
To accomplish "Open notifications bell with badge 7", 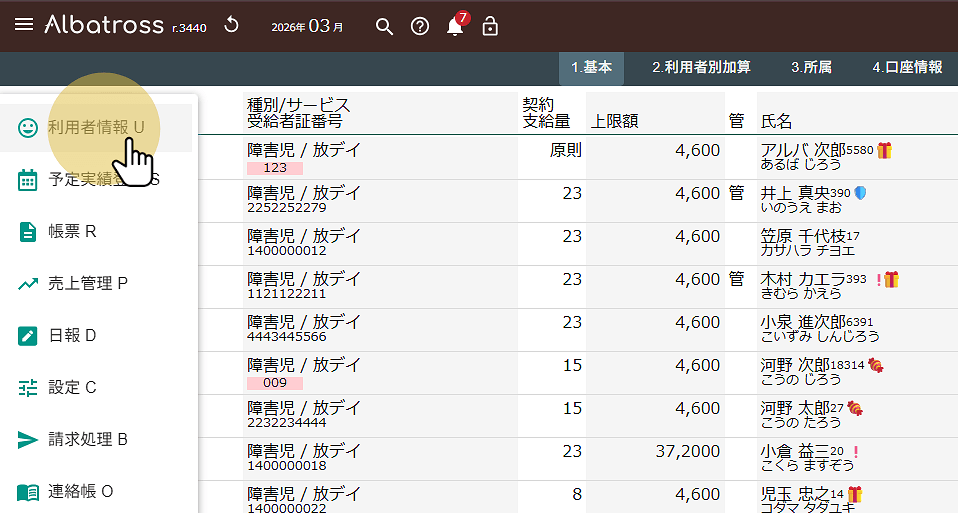I will pos(455,26).
